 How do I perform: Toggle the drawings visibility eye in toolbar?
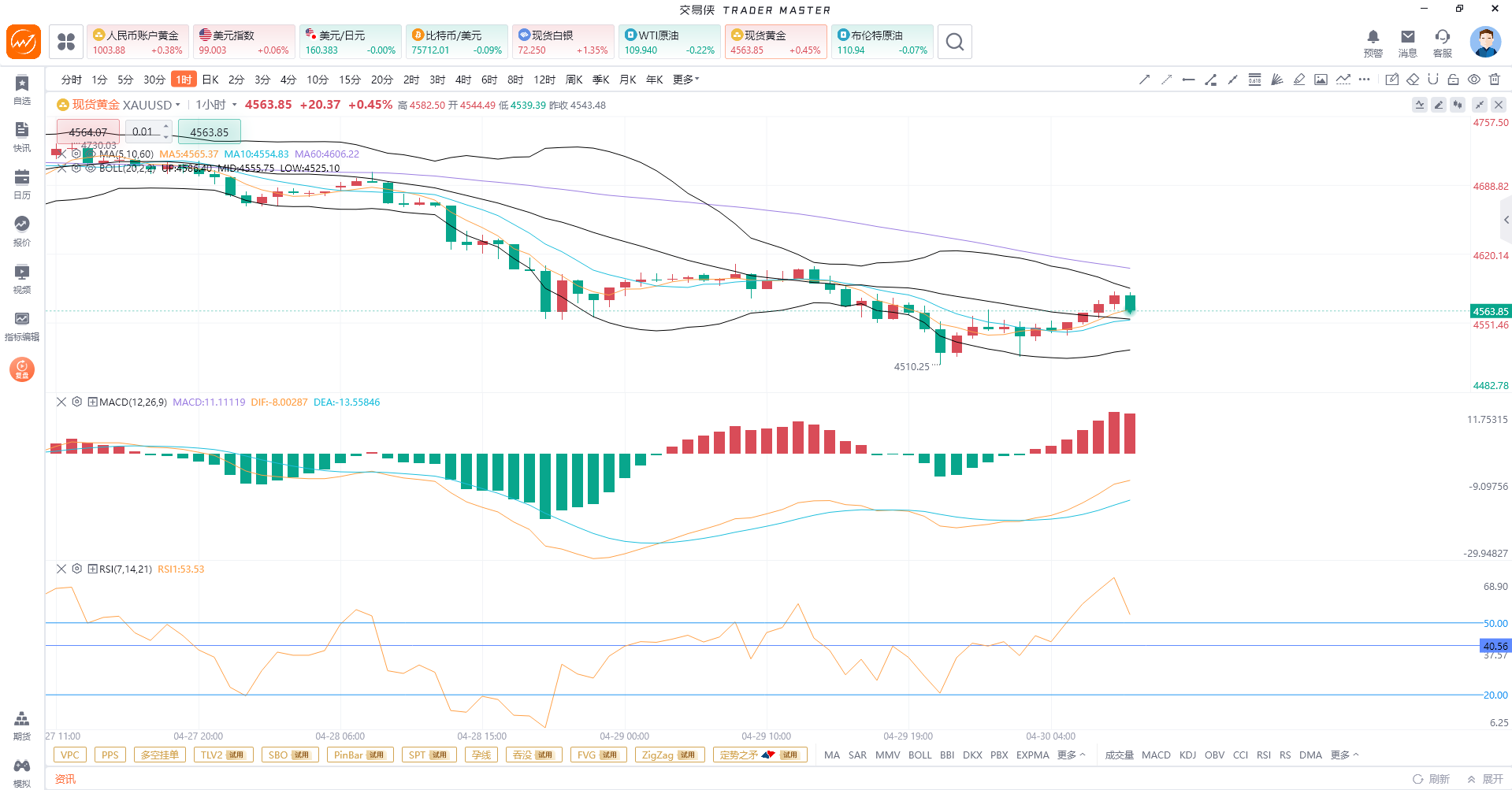coord(1473,80)
